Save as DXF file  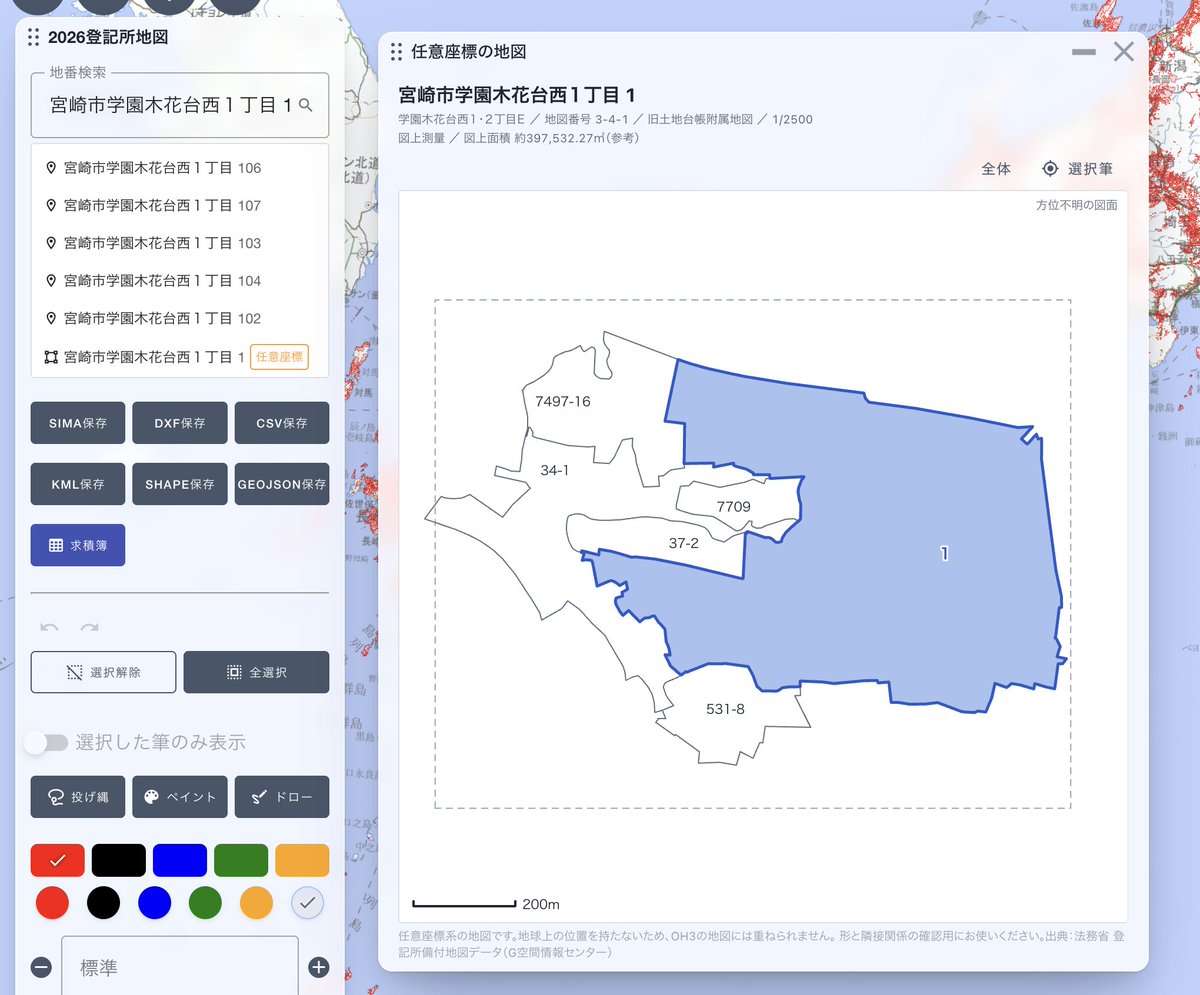pyautogui.click(x=180, y=423)
